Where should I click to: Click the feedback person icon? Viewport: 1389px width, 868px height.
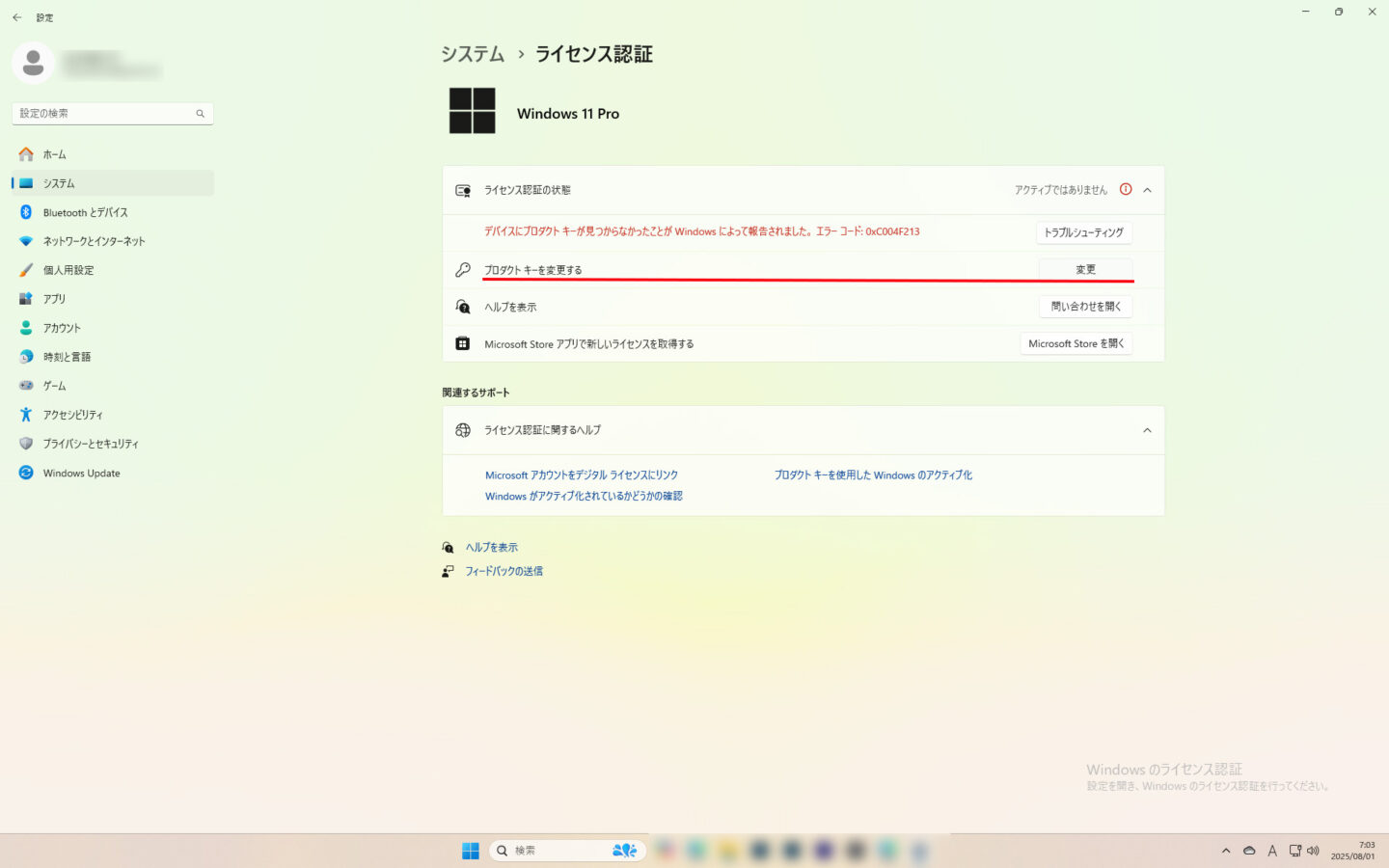(x=448, y=572)
